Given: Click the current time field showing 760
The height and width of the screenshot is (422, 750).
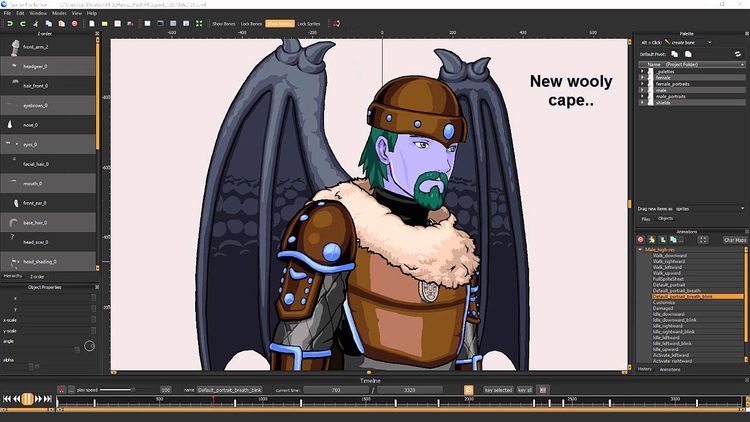Looking at the screenshot, I should click(336, 390).
